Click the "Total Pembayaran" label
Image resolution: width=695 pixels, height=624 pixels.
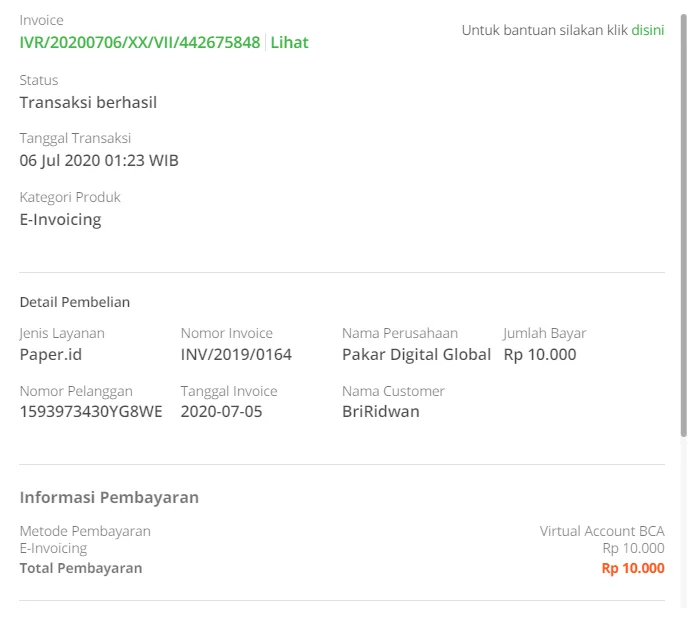(81, 568)
